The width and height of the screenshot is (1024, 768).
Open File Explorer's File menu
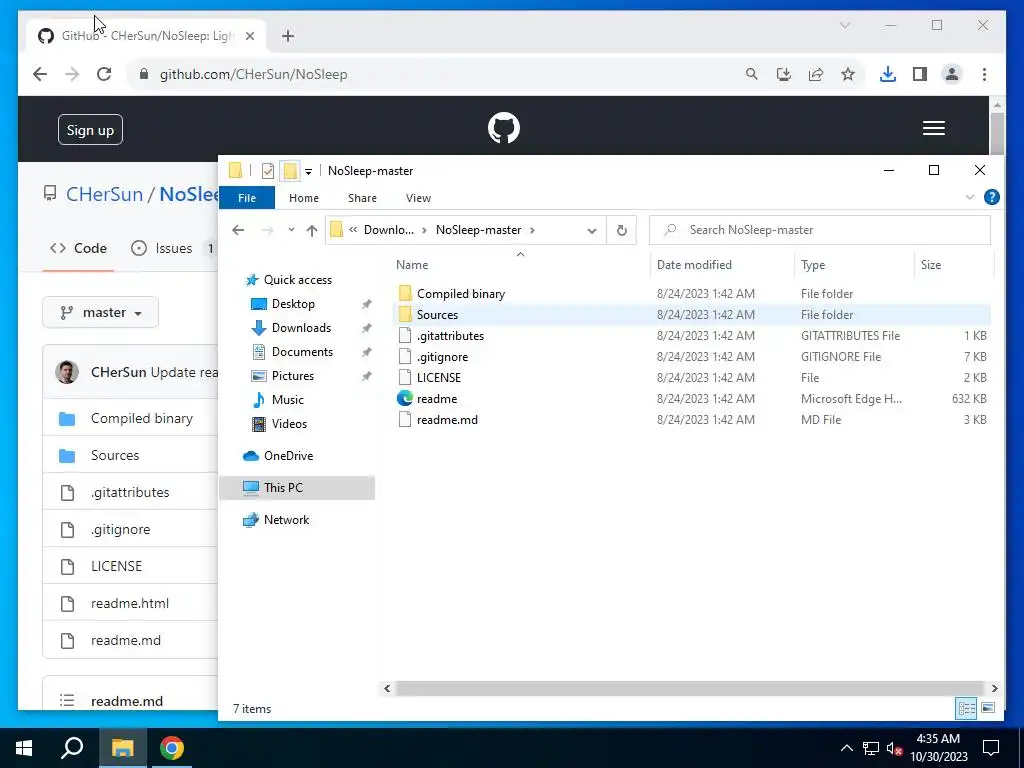pyautogui.click(x=247, y=198)
